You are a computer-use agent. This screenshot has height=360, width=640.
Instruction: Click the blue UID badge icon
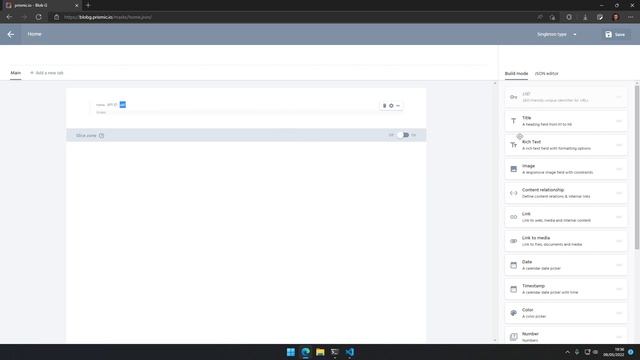pyautogui.click(x=122, y=104)
